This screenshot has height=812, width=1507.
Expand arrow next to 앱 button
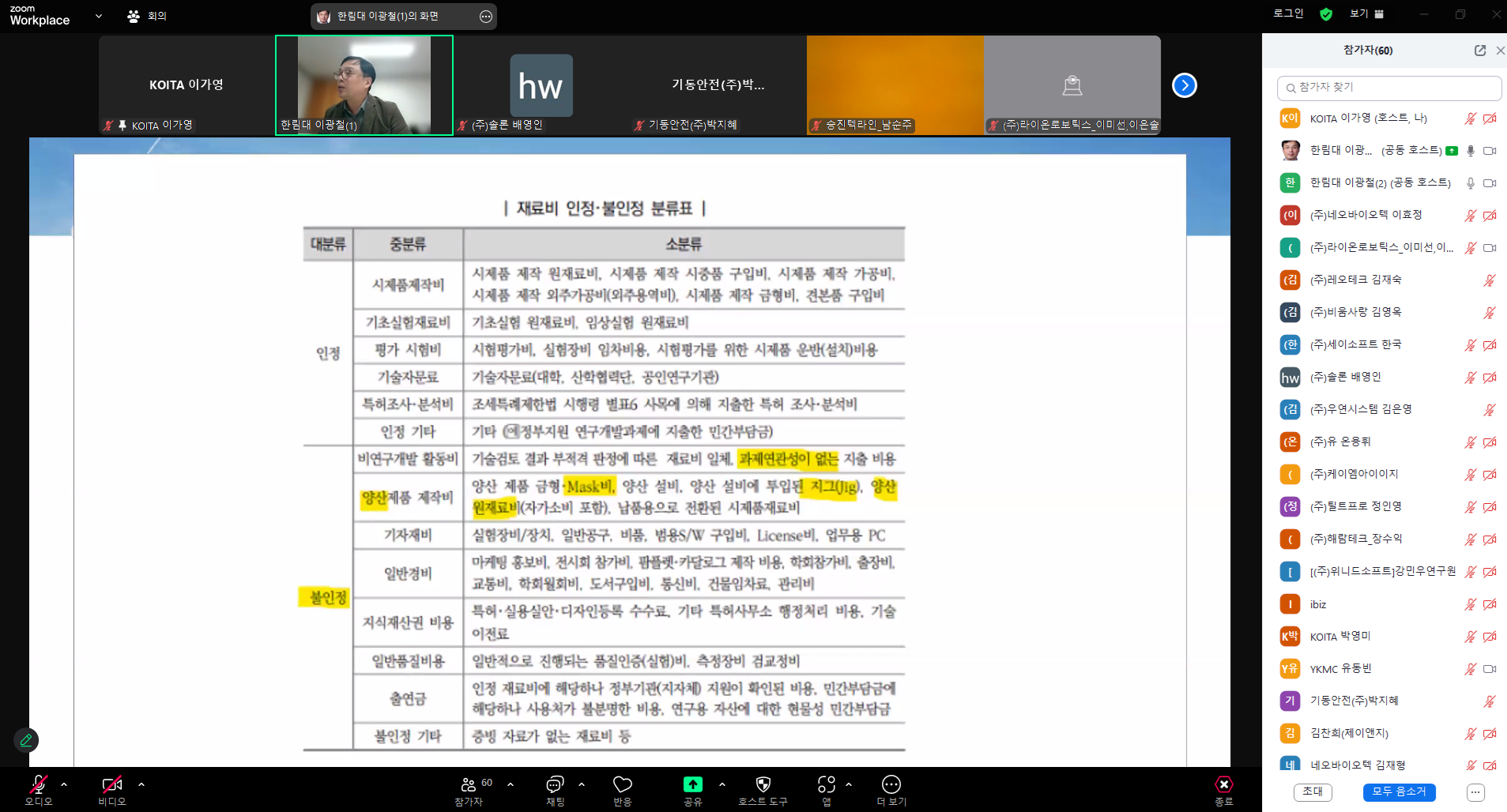pos(849,784)
